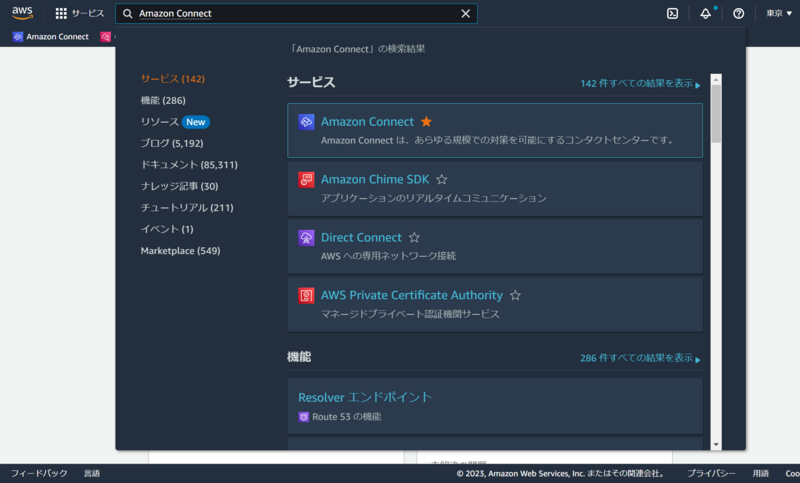Click inside the Amazon Connect search field
This screenshot has width=800, height=483.
tap(296, 14)
